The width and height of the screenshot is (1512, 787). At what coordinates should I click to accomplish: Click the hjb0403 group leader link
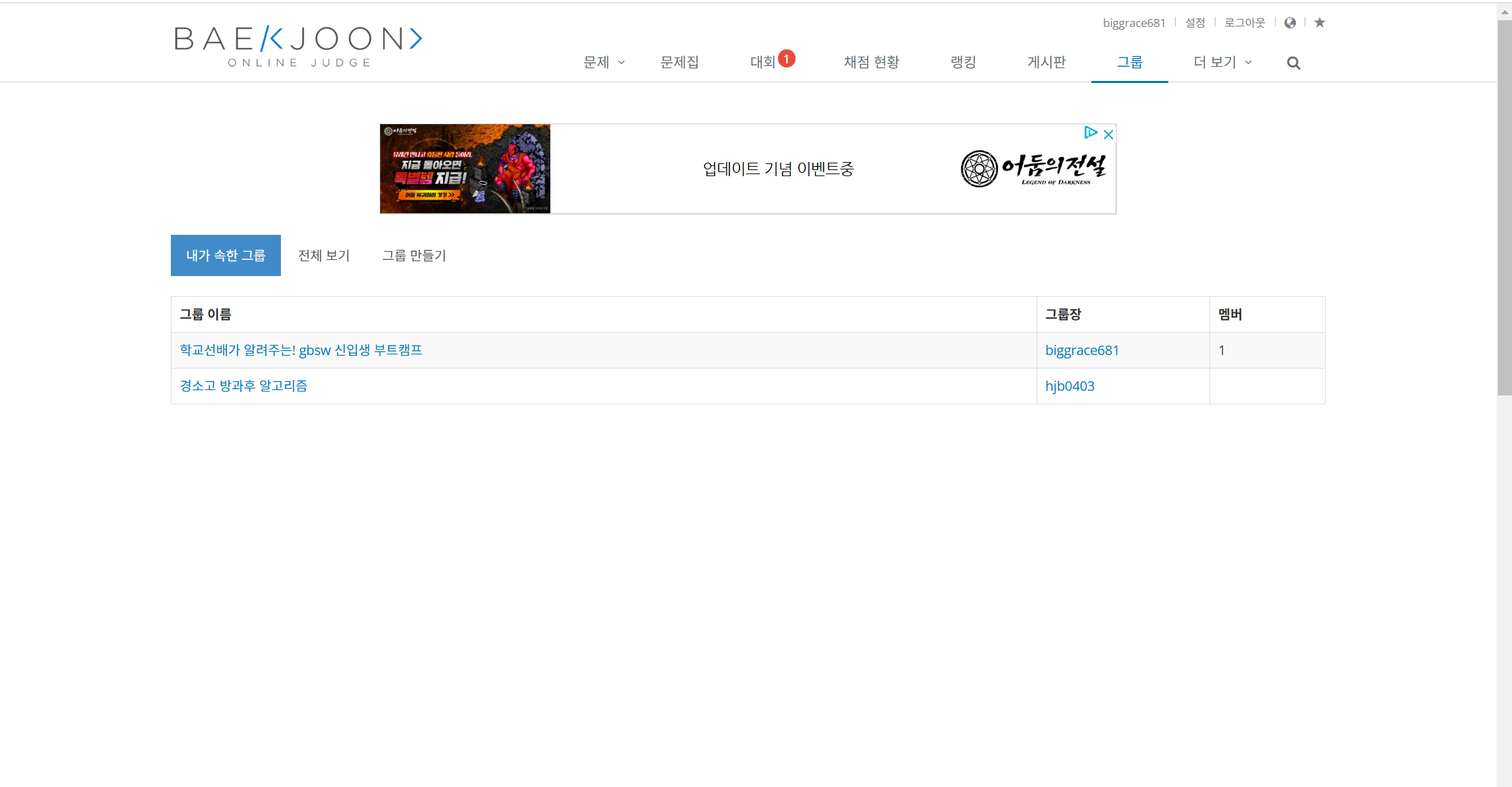1070,385
